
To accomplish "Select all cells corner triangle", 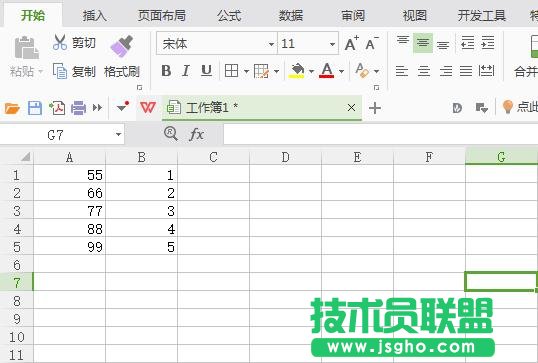I will pyautogui.click(x=25, y=157).
